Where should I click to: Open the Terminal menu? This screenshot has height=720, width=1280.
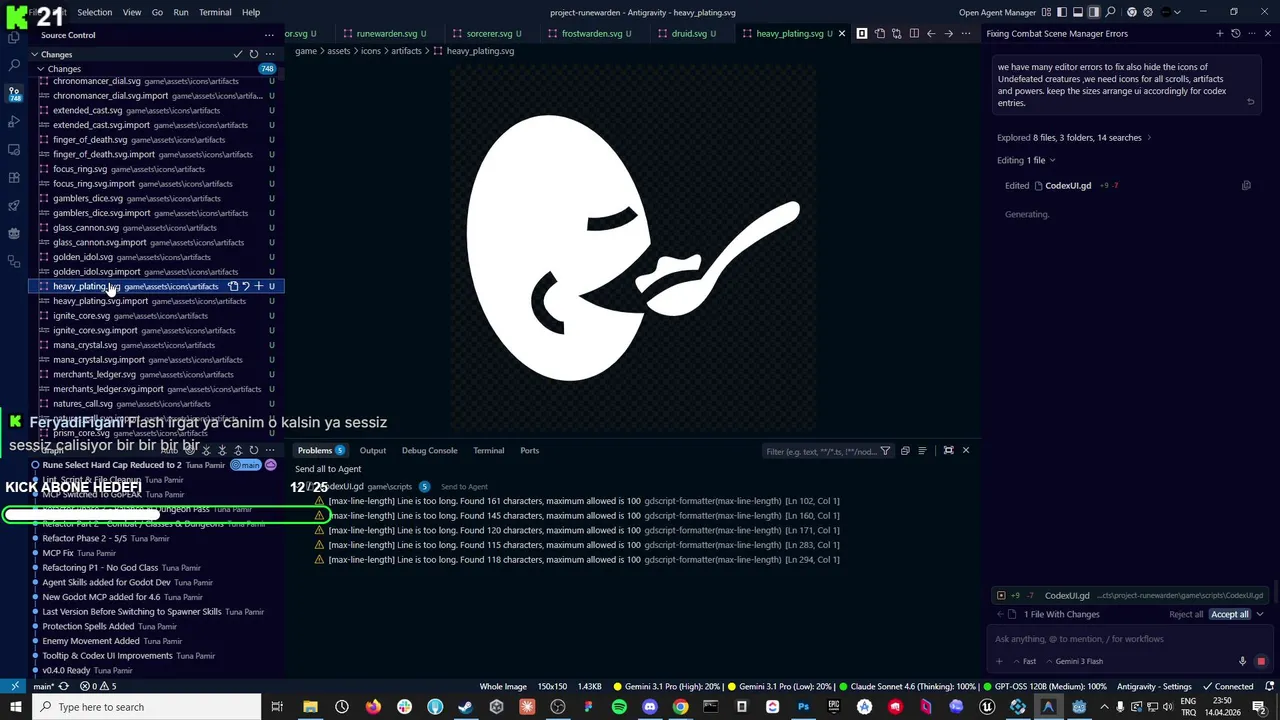coord(215,12)
